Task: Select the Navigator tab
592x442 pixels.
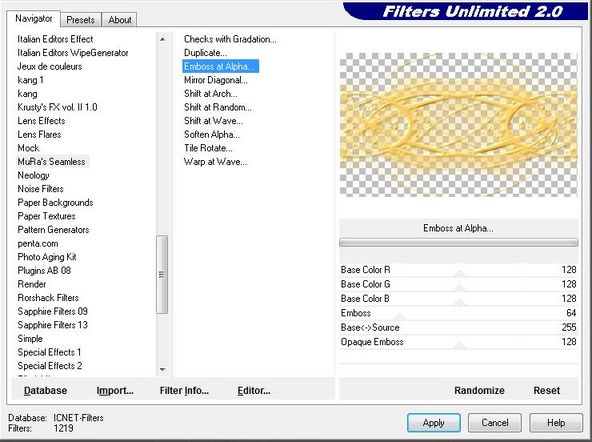Action: [34, 18]
